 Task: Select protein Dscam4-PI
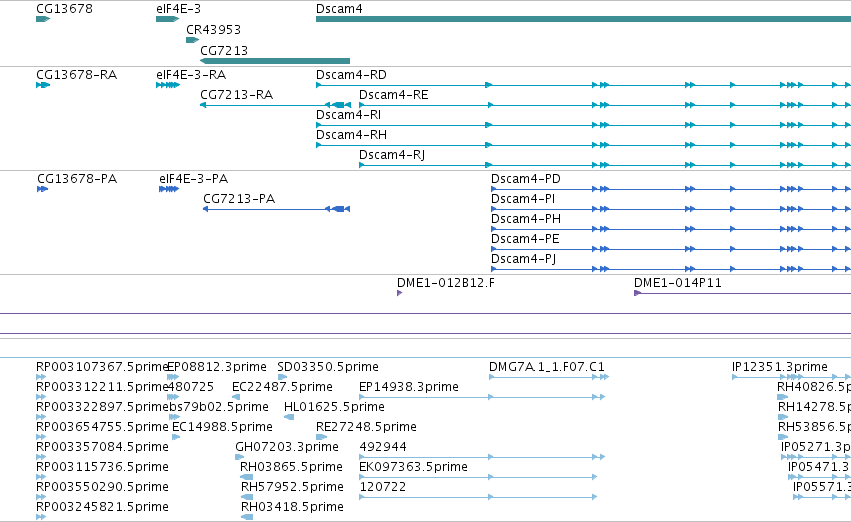(x=671, y=209)
